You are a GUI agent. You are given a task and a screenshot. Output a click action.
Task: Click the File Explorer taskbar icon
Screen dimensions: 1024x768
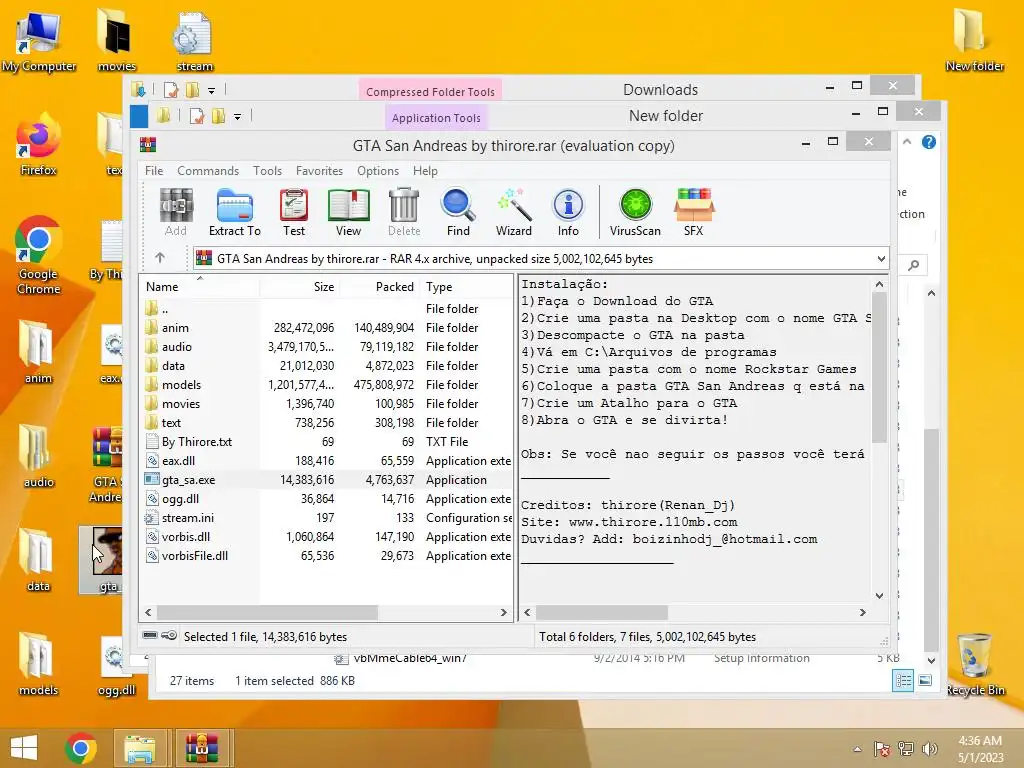pos(140,748)
